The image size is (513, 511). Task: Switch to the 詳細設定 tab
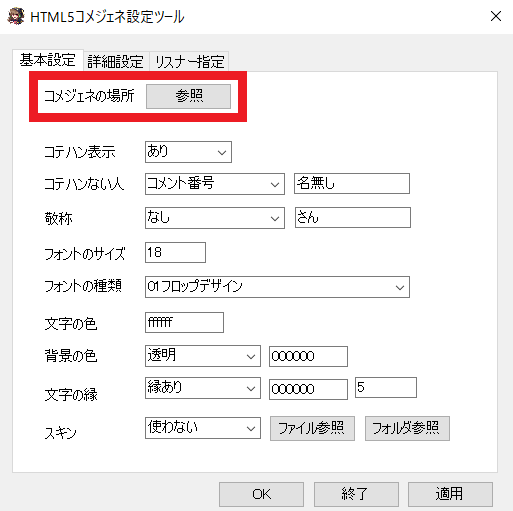click(115, 62)
